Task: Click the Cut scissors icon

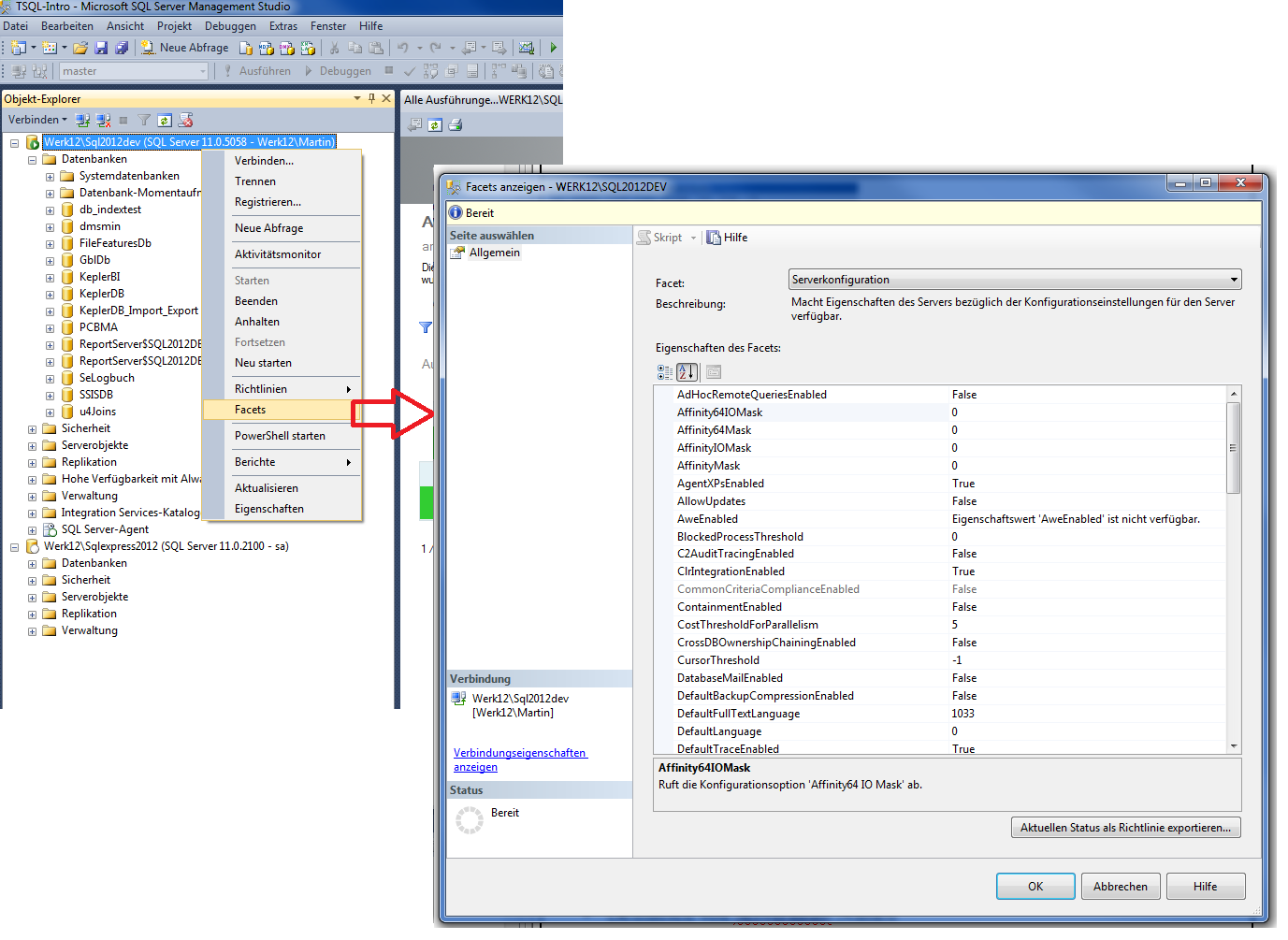Action: (334, 48)
